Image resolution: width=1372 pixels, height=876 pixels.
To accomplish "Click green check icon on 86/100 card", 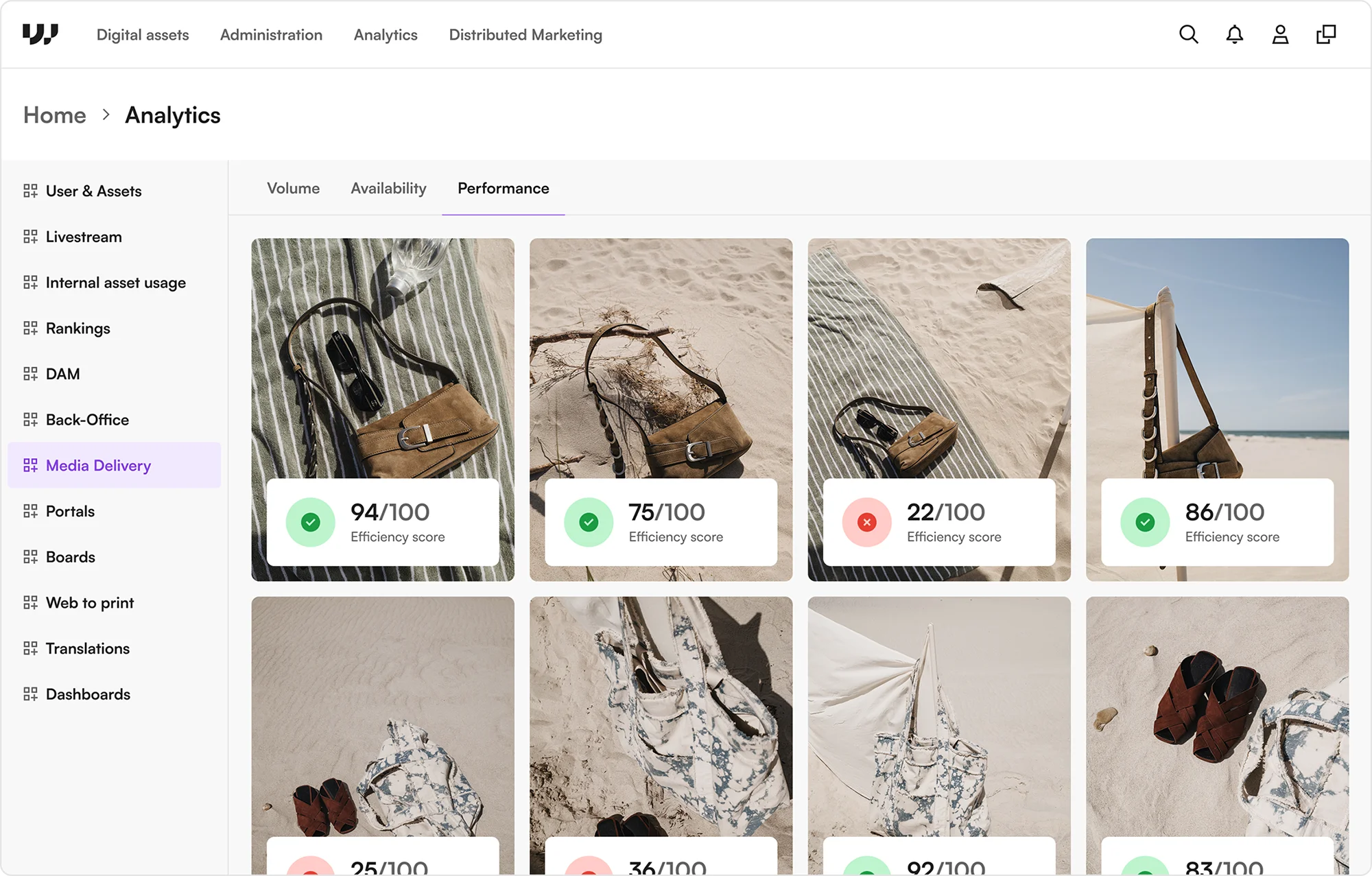I will click(x=1145, y=522).
